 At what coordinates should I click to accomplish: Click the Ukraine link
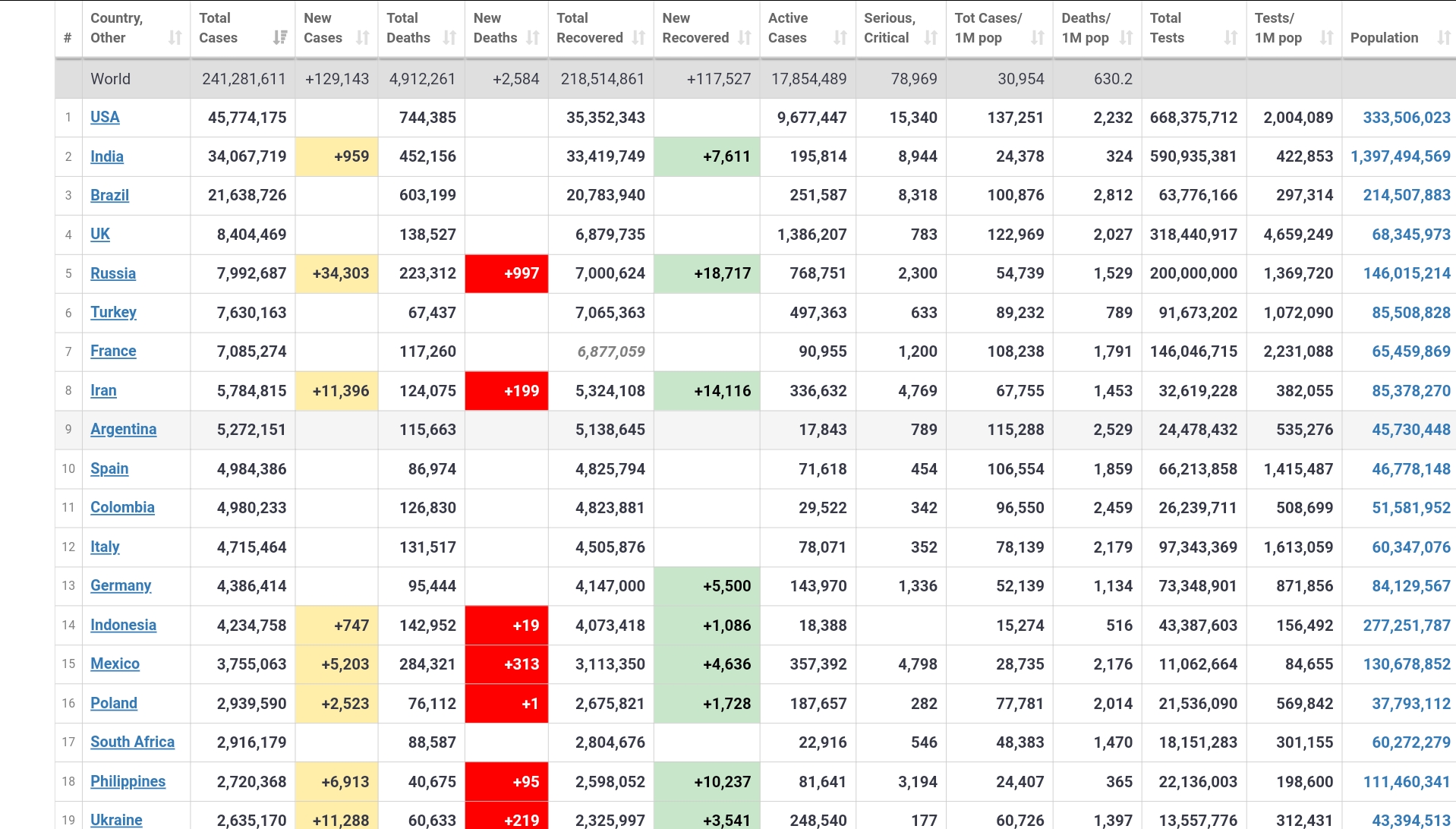coord(116,820)
